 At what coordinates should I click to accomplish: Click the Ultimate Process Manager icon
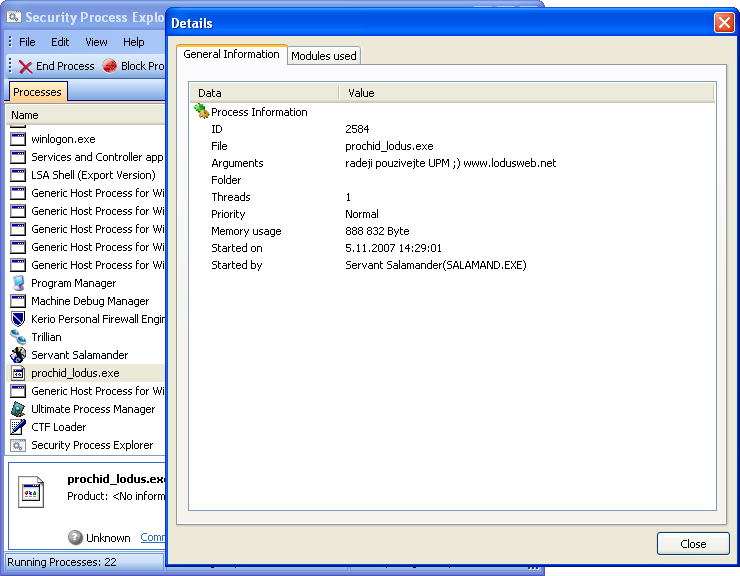point(18,409)
